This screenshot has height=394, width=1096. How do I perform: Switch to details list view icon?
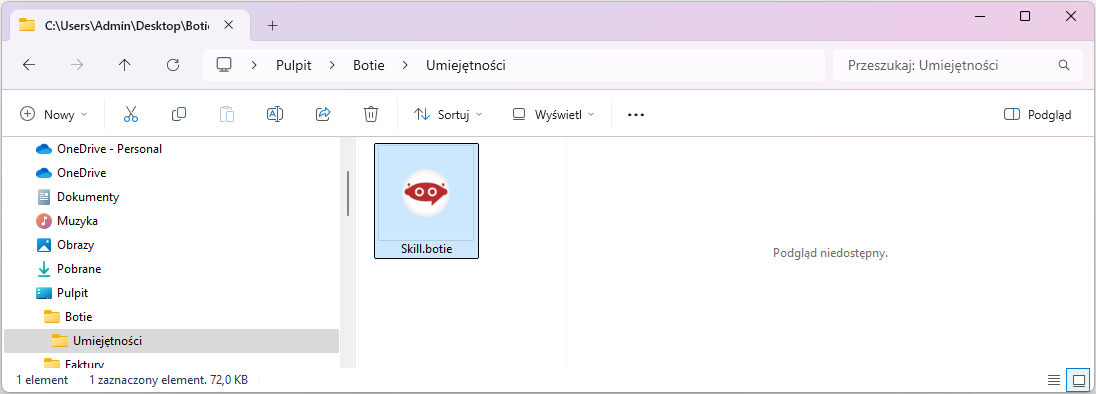[1054, 380]
